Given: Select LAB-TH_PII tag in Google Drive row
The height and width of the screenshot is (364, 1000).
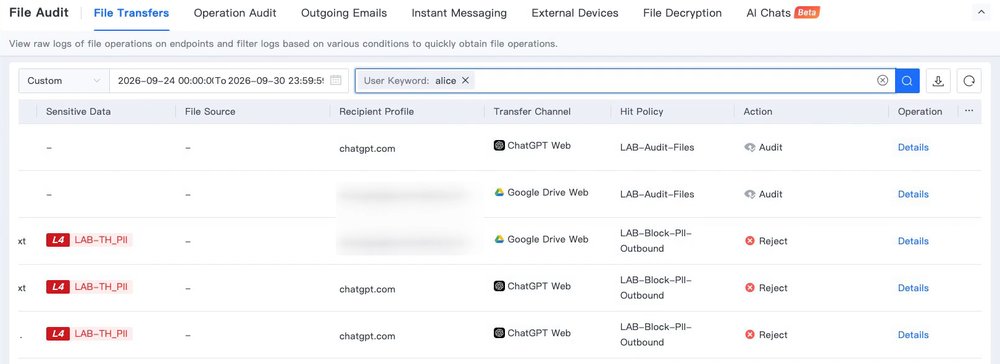Looking at the screenshot, I should (101, 240).
